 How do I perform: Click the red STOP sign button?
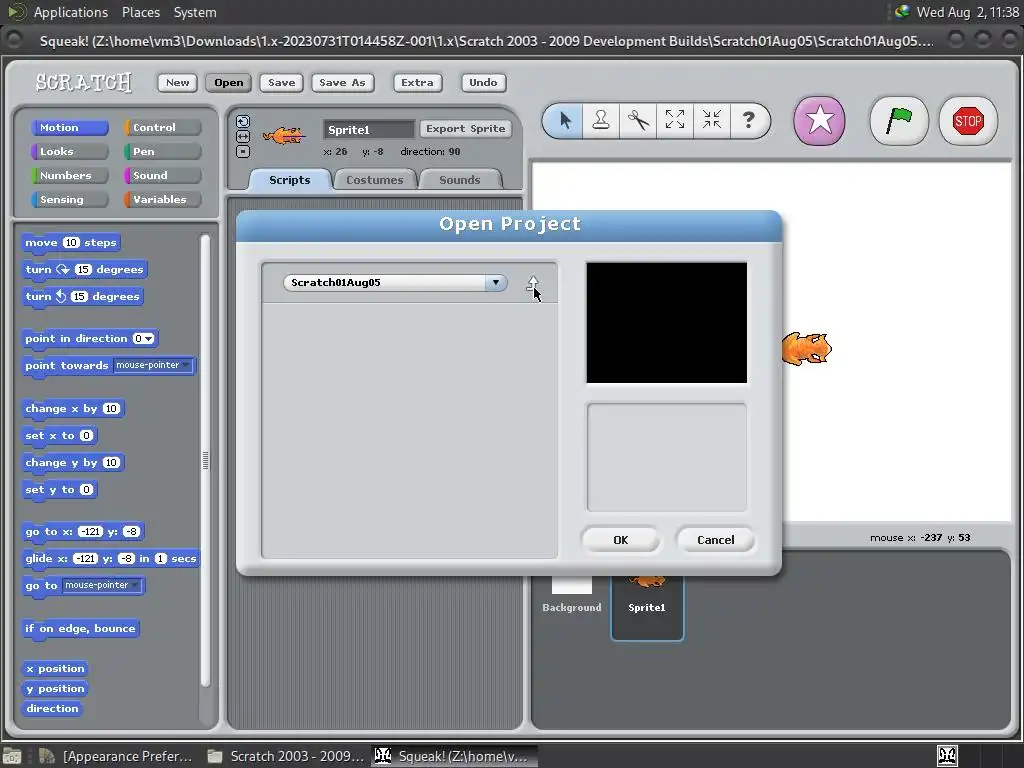click(x=968, y=121)
